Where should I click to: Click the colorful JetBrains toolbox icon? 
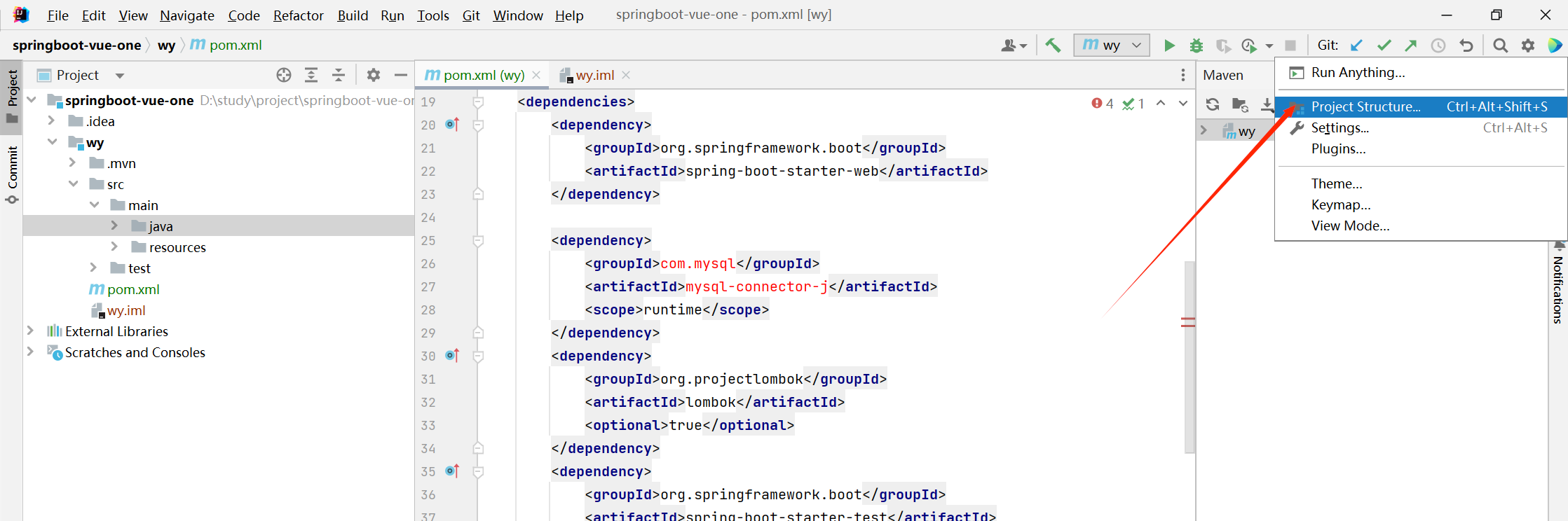[1555, 46]
